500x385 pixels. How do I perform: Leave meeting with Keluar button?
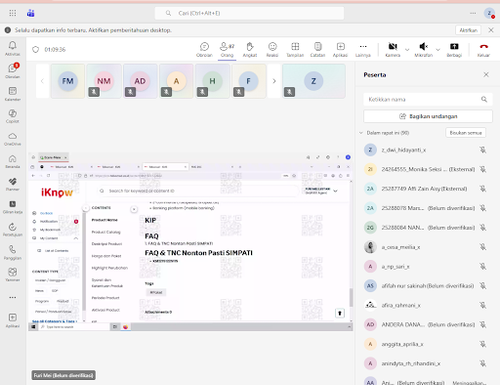483,49
